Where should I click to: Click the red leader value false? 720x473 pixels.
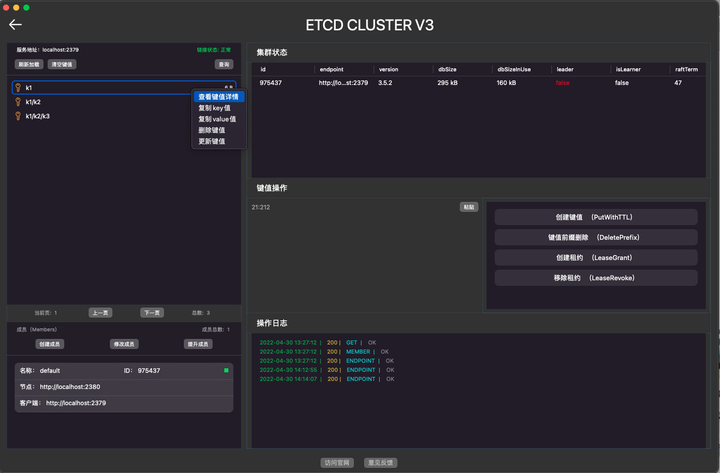(562, 83)
